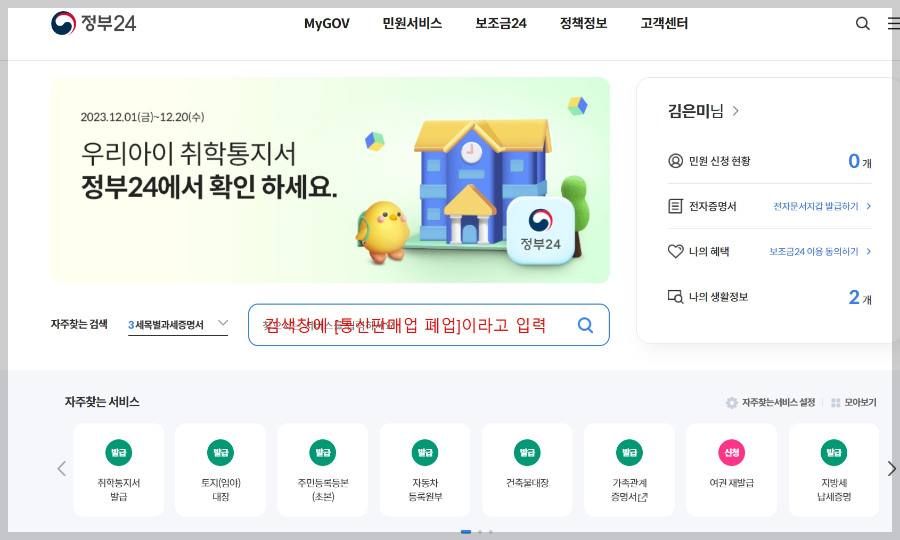
Task: Open 건축물대장 service card
Action: click(x=527, y=469)
